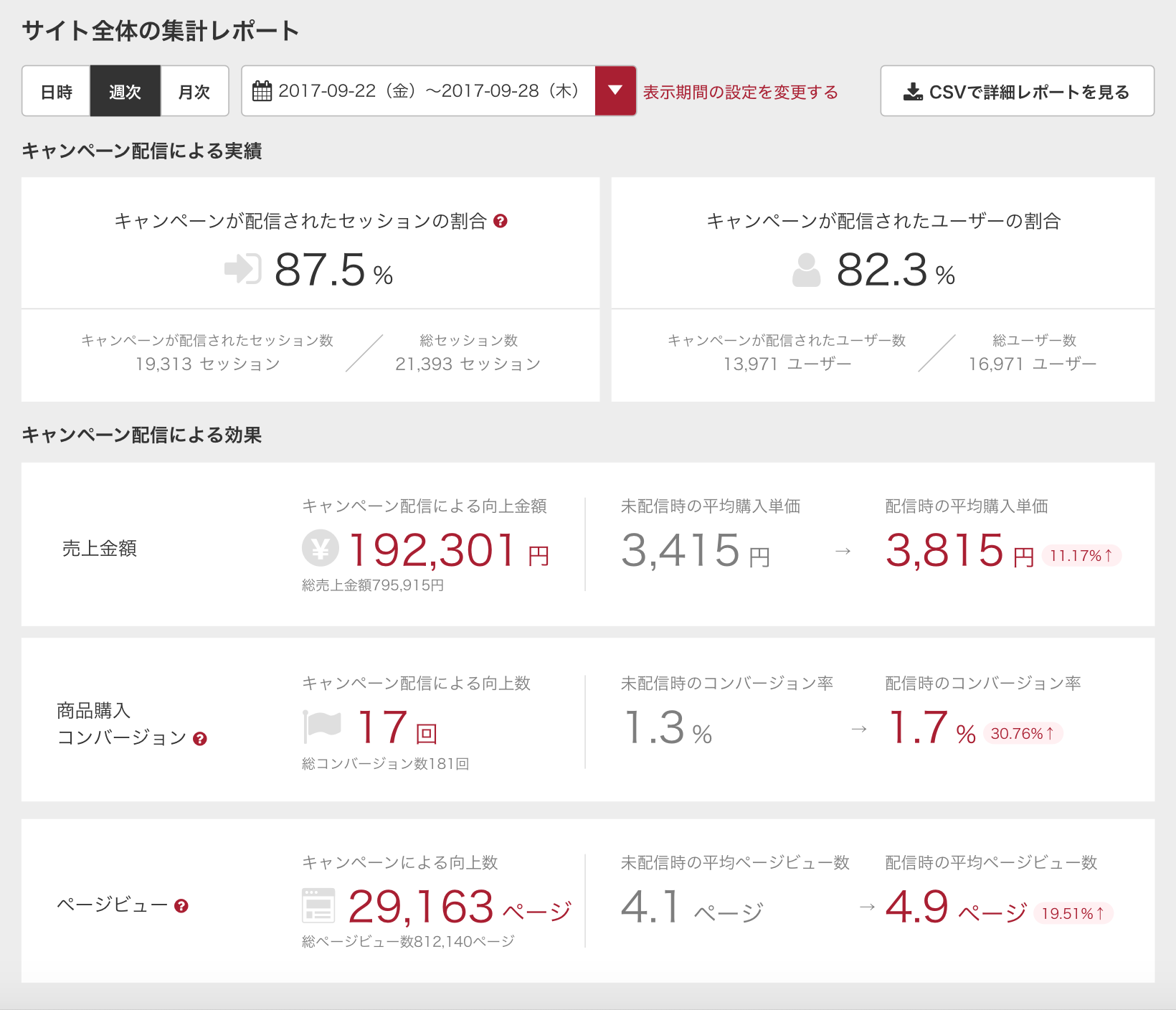Click サイト全体の集計レポート title

coord(161,31)
